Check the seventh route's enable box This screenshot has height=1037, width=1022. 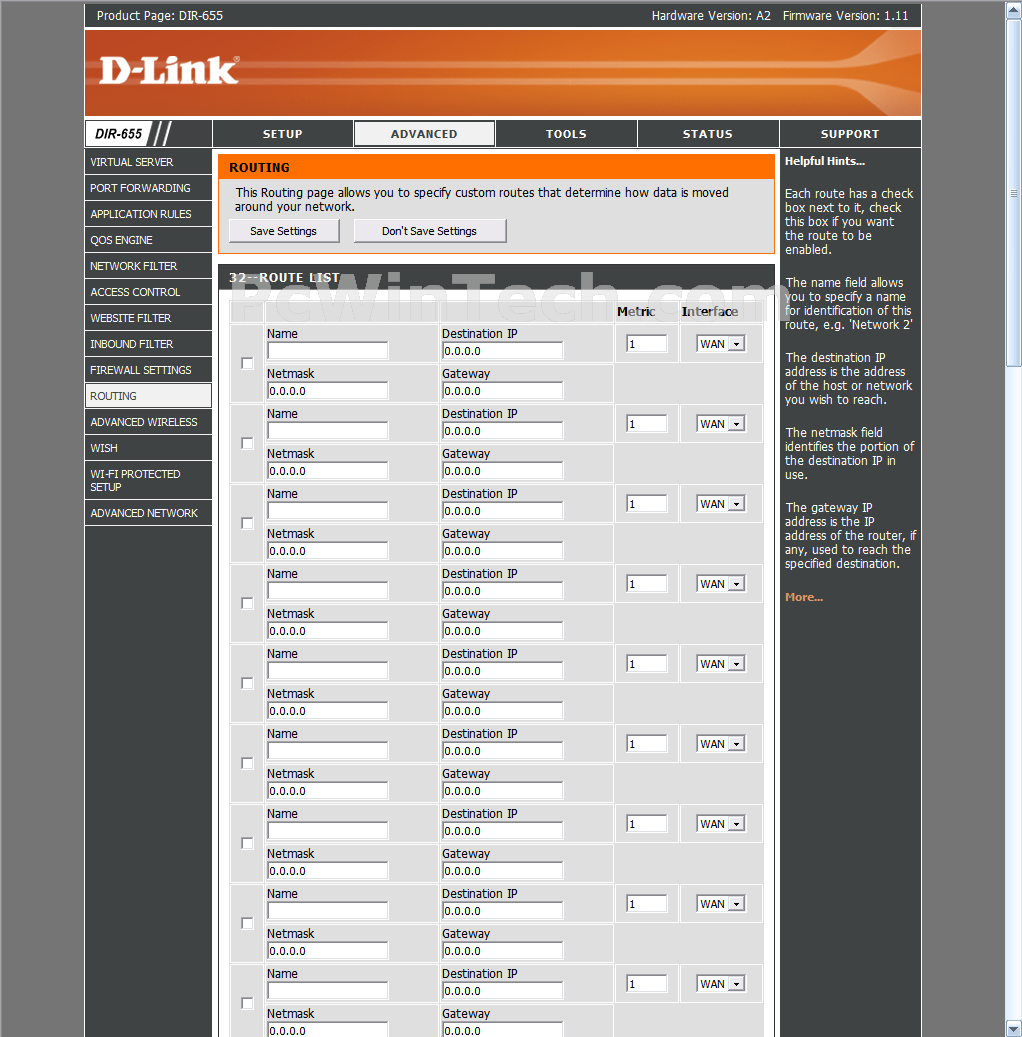click(x=247, y=843)
